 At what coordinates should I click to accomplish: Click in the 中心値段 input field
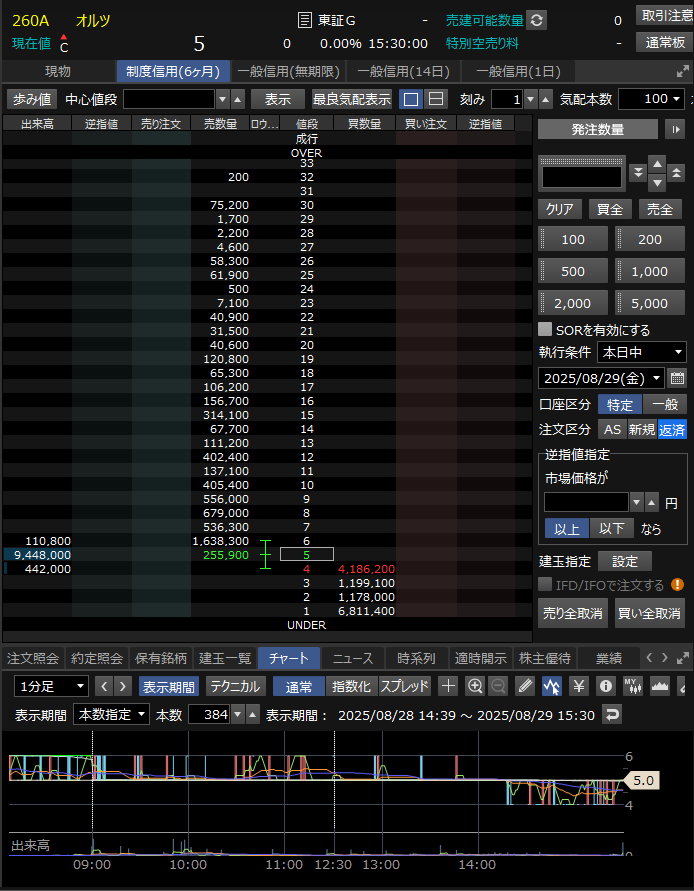169,99
